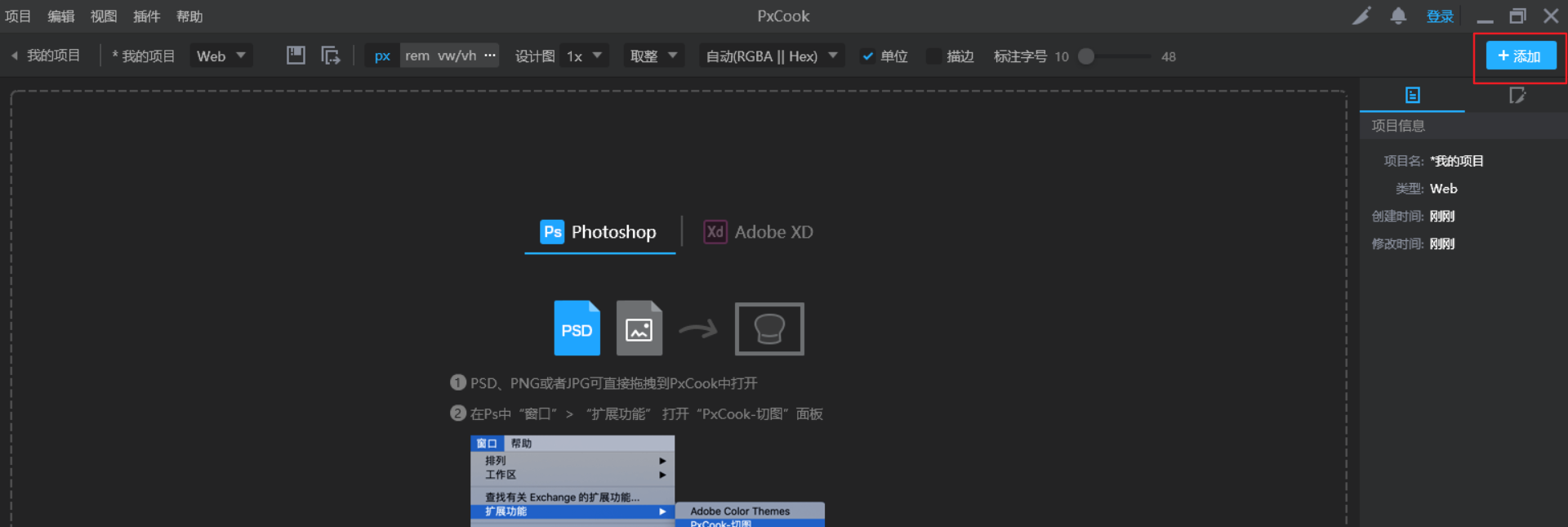Enable the 描边 checkbox
The height and width of the screenshot is (527, 1568).
pyautogui.click(x=933, y=56)
